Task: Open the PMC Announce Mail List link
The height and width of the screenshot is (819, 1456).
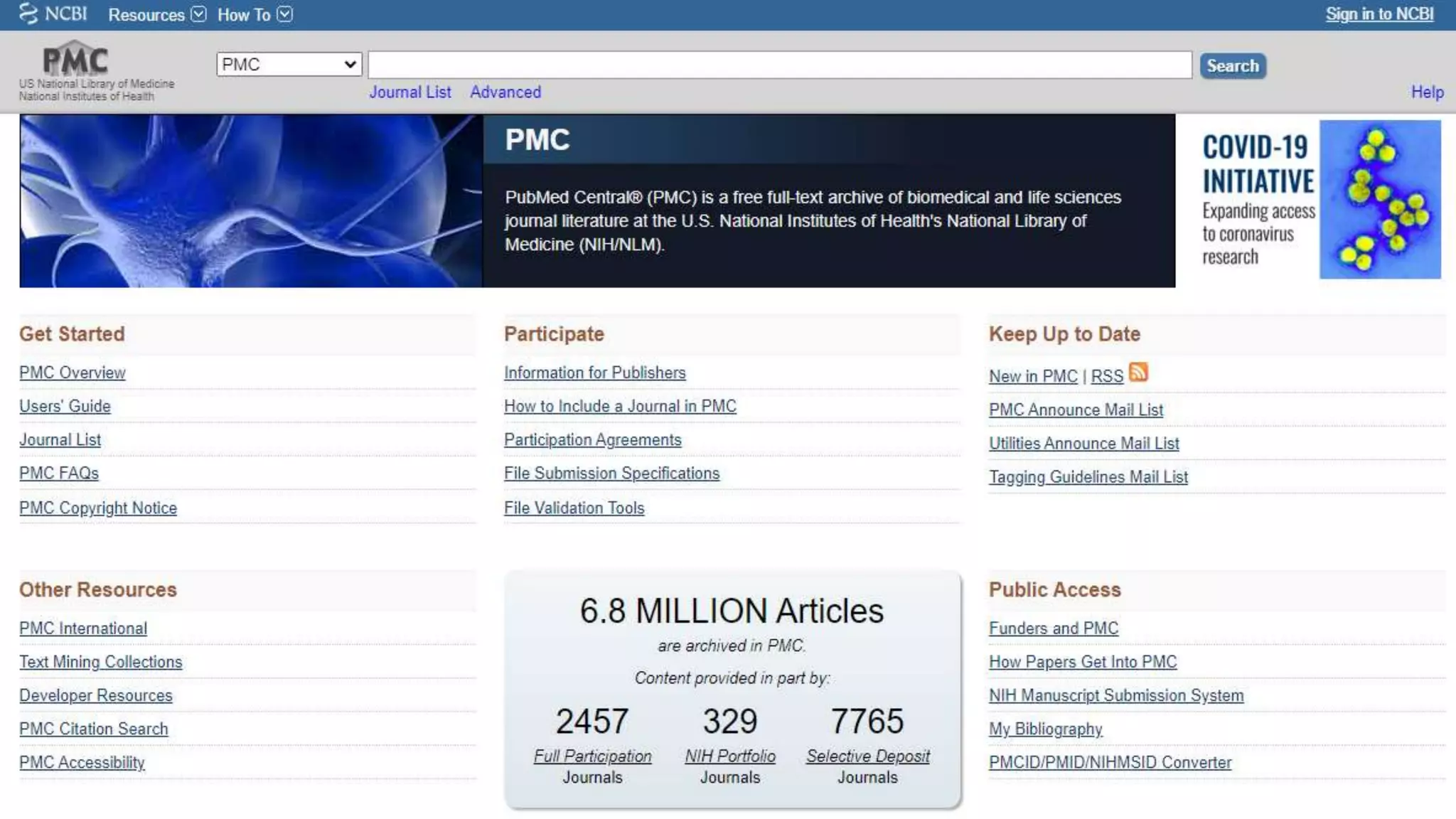Action: [1075, 409]
